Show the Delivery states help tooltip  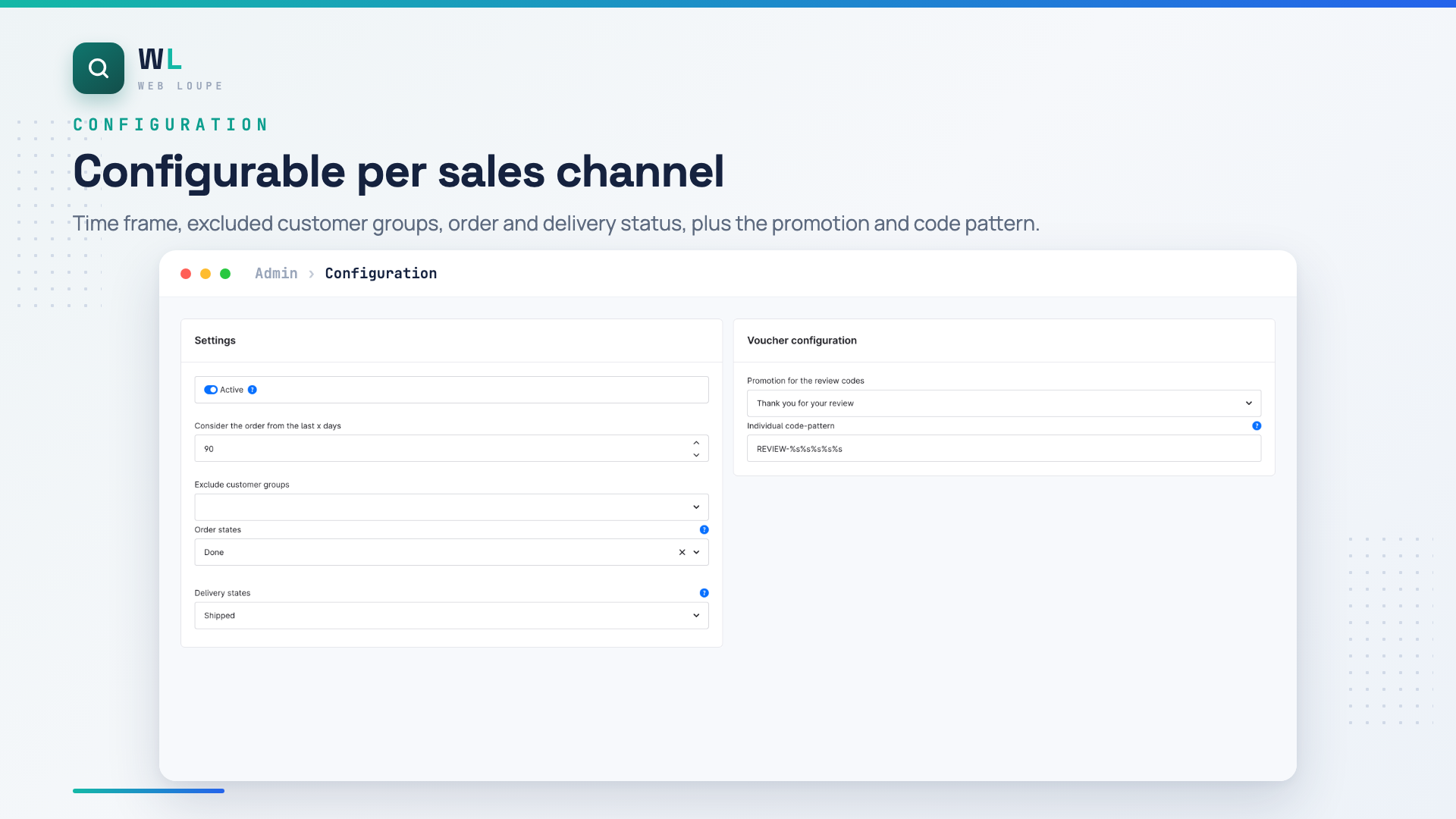click(x=704, y=593)
